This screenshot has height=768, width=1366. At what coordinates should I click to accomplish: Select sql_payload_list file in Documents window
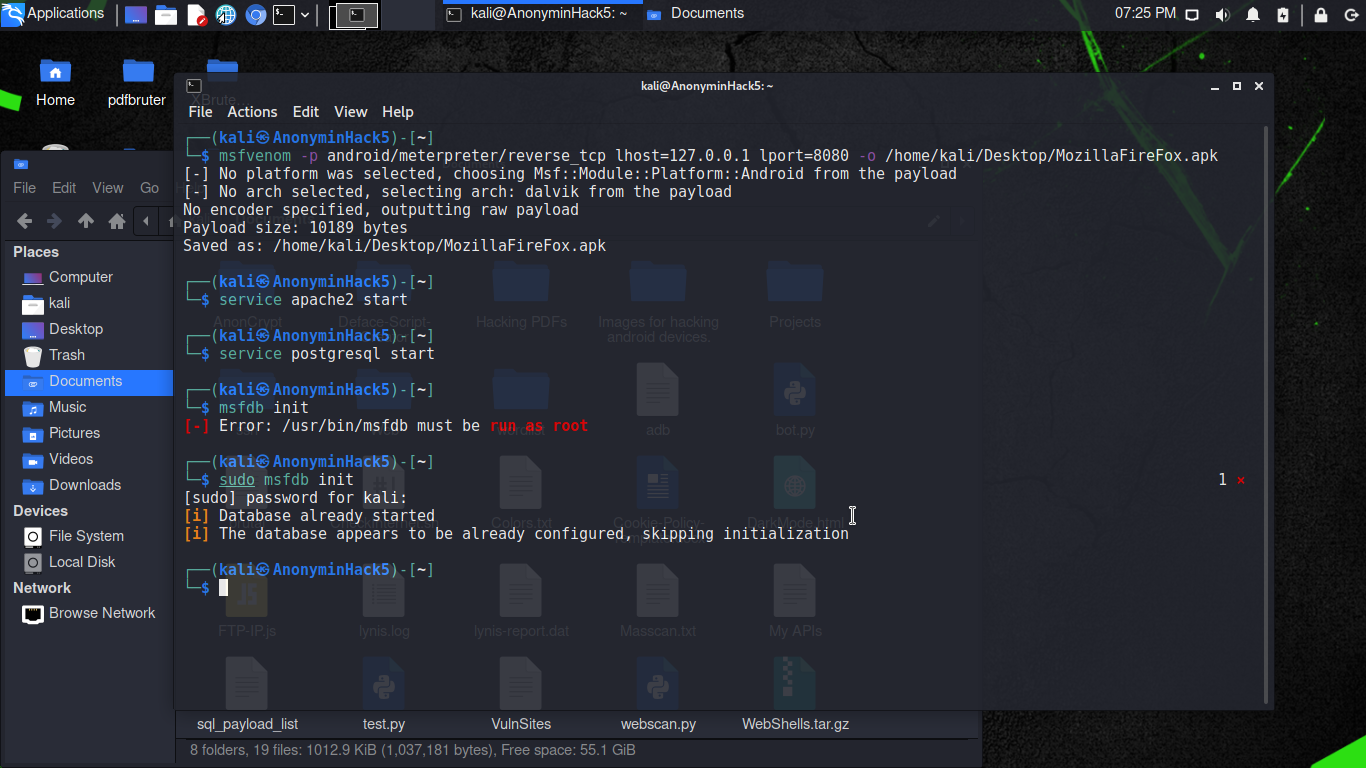pos(247,724)
